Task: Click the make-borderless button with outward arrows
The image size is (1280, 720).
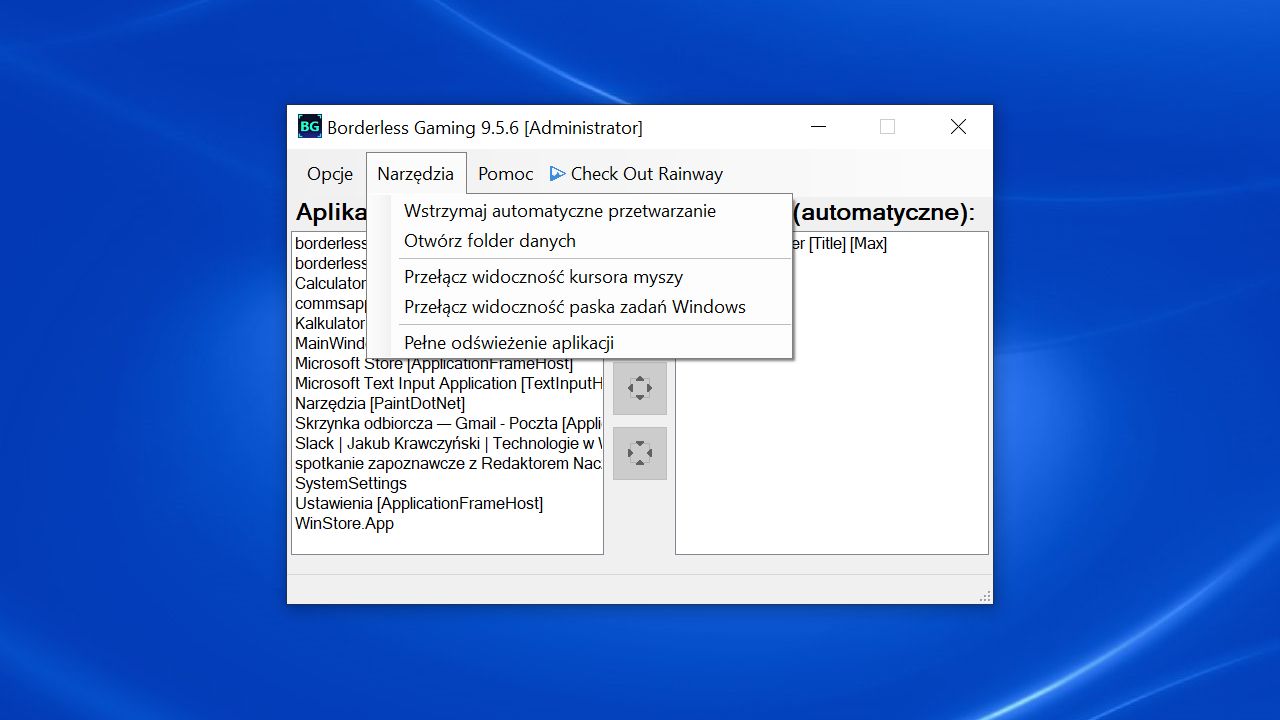Action: pyautogui.click(x=640, y=388)
